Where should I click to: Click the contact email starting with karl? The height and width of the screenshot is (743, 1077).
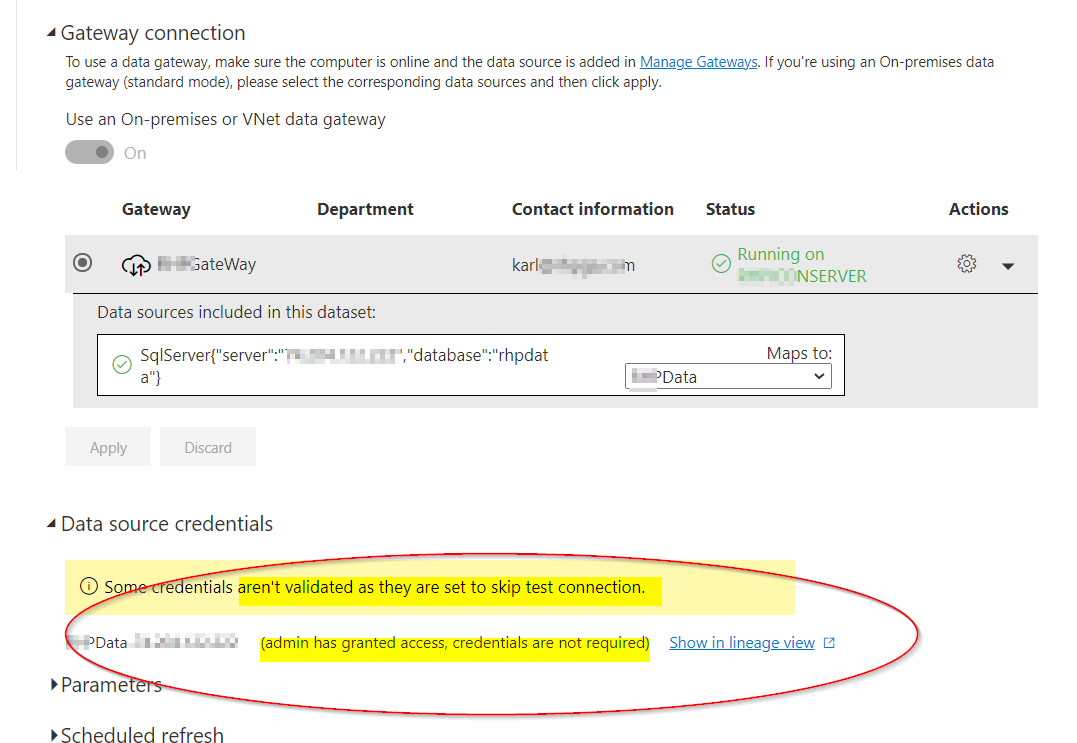pyautogui.click(x=574, y=265)
